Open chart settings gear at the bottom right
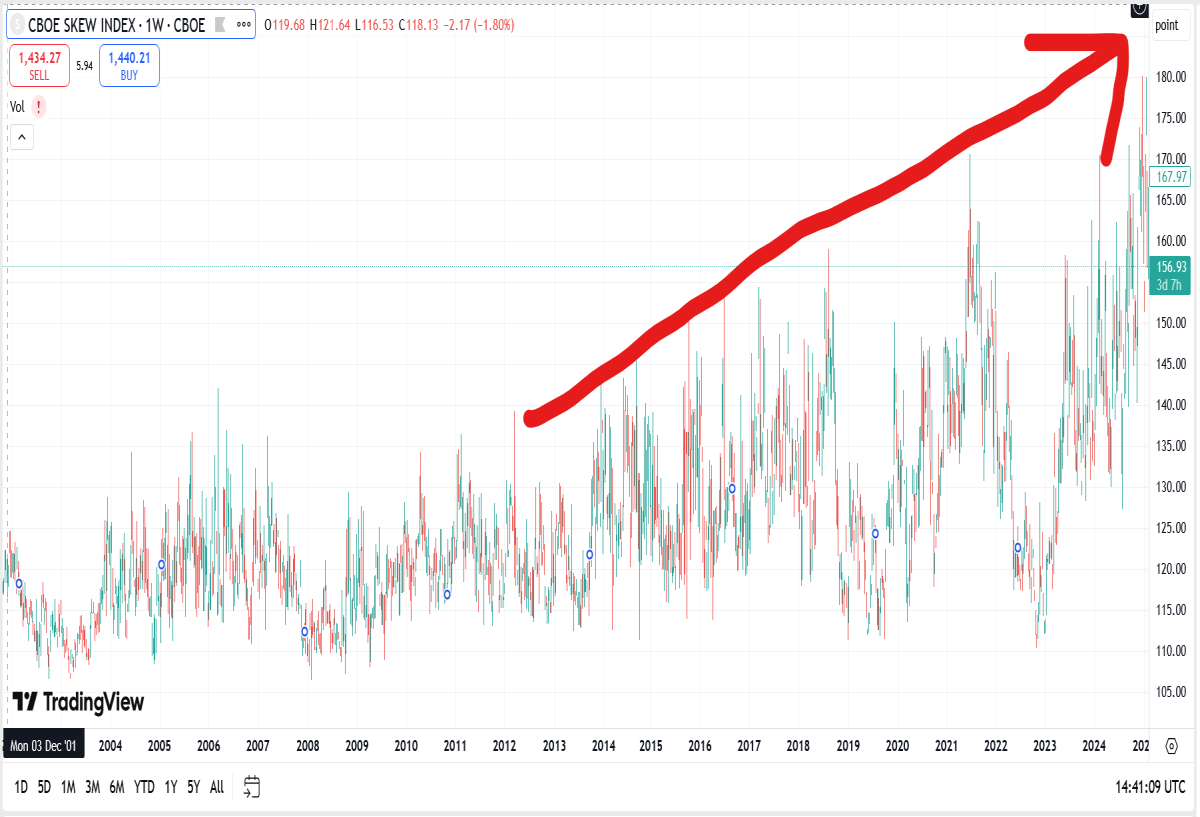Screen dimensions: 1200x817 pos(1171,745)
